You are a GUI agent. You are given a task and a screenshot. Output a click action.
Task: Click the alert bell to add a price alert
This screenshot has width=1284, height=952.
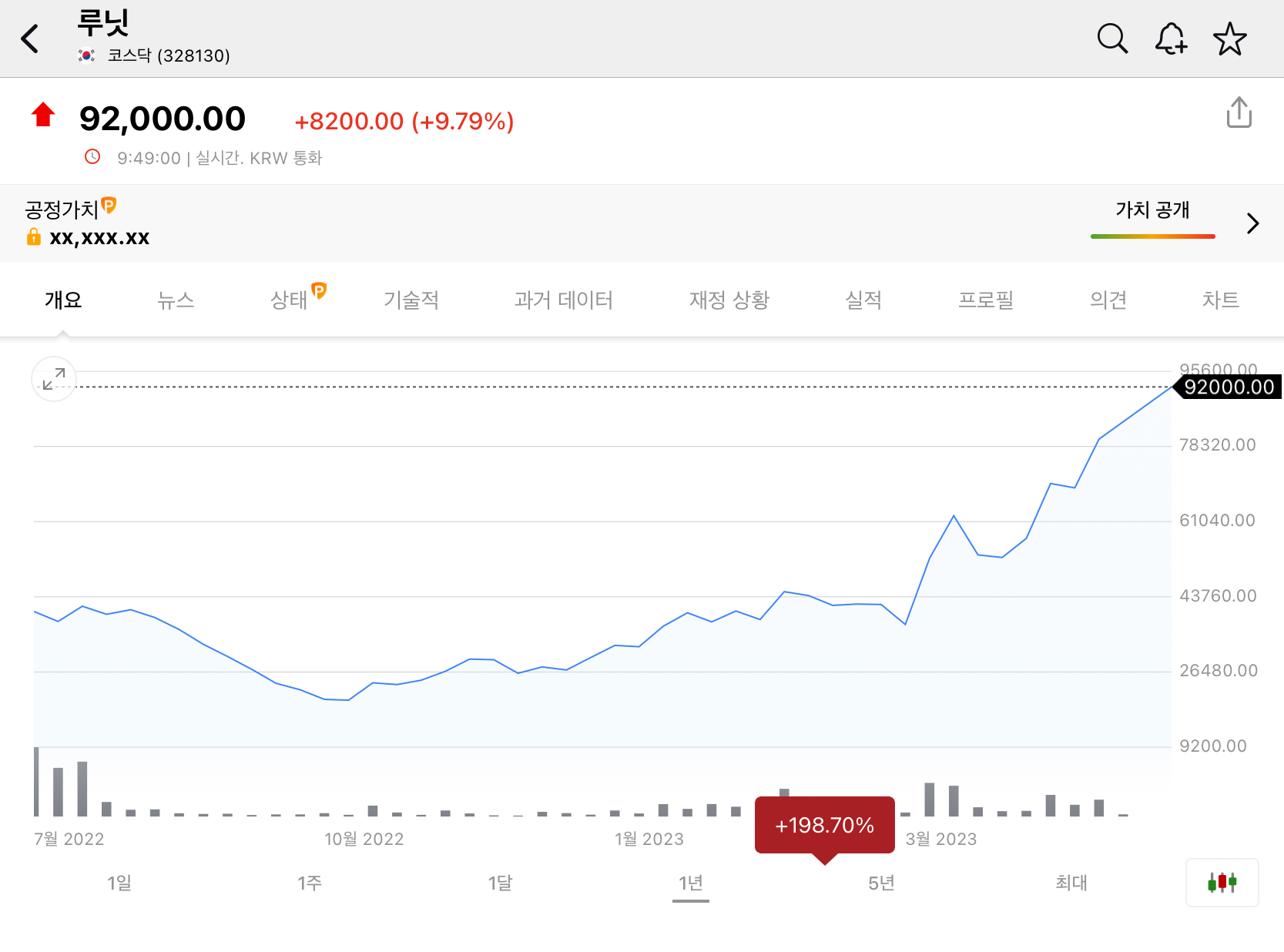pyautogui.click(x=1171, y=38)
